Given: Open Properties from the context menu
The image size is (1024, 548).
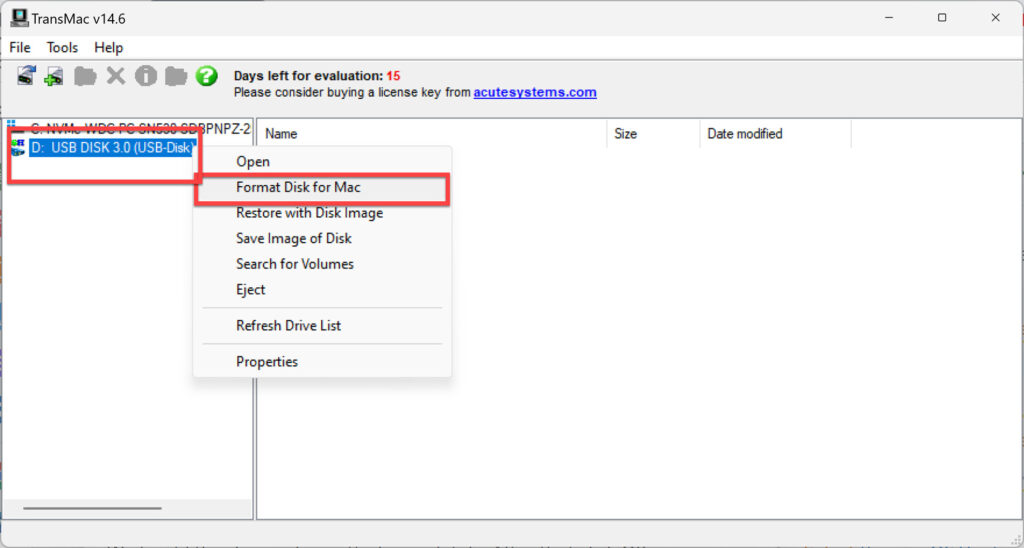Looking at the screenshot, I should coord(323,361).
